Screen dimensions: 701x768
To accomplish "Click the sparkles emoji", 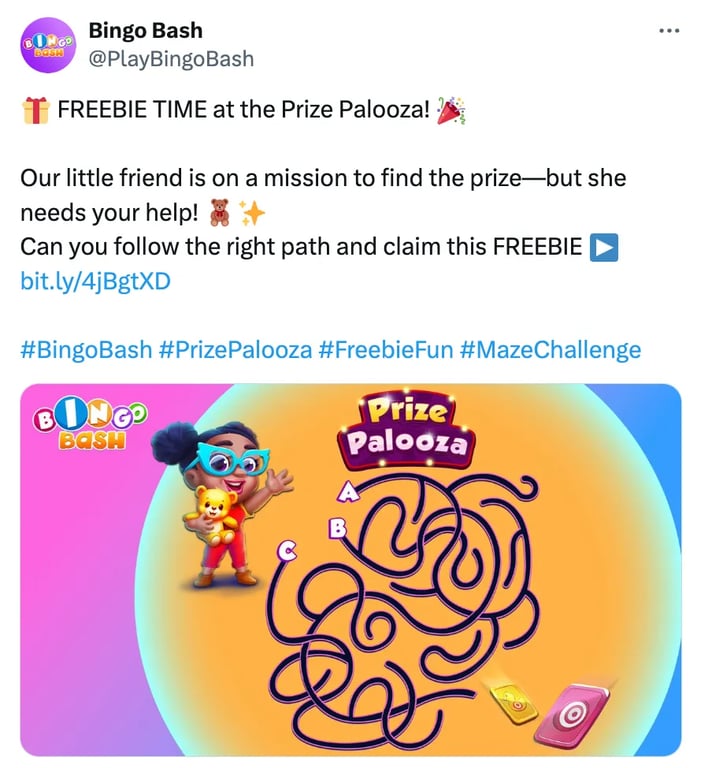I will click(x=252, y=213).
